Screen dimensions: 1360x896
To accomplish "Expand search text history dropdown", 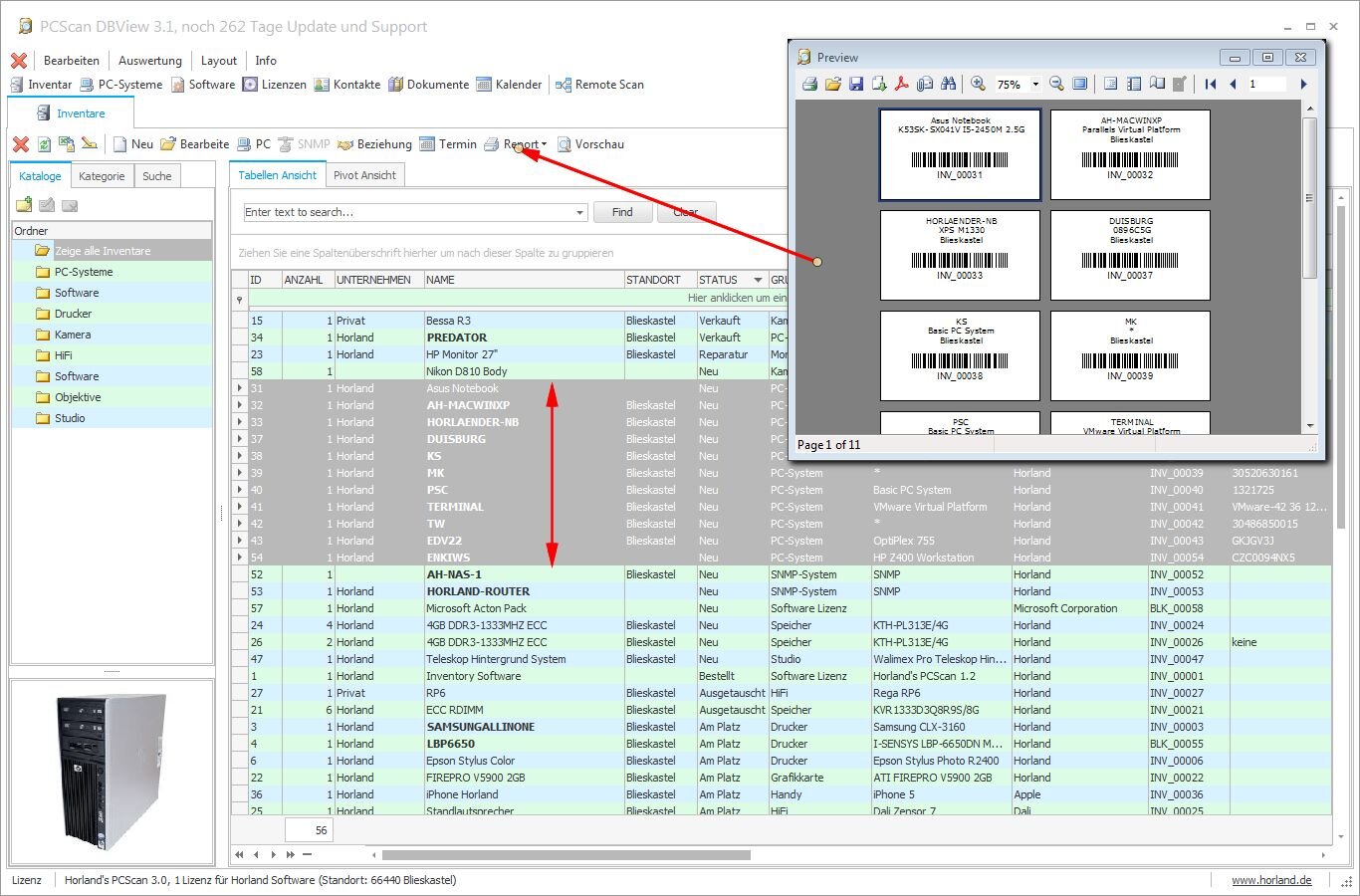I will [580, 212].
